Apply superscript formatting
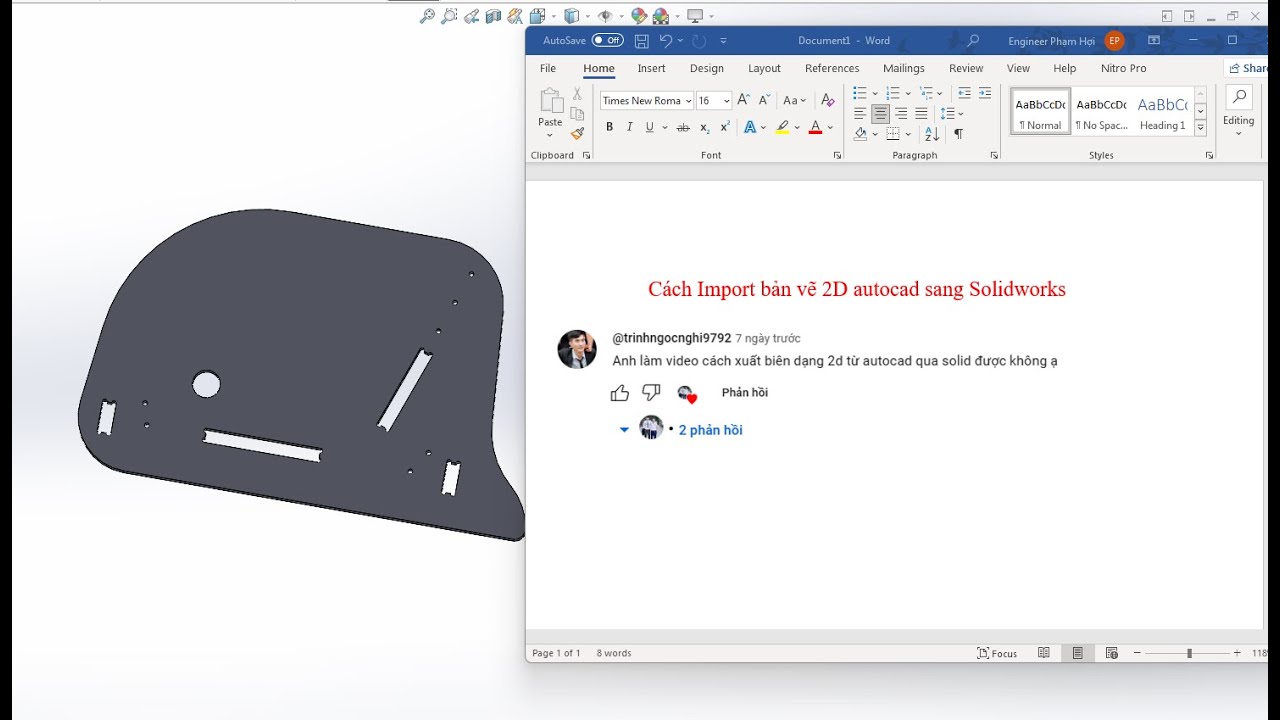The image size is (1280, 720). point(725,127)
